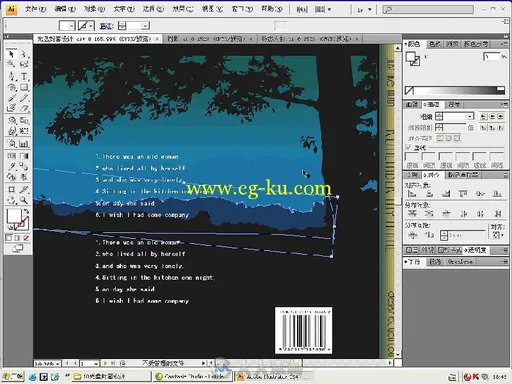Reset to default fill and stroke

[10, 228]
